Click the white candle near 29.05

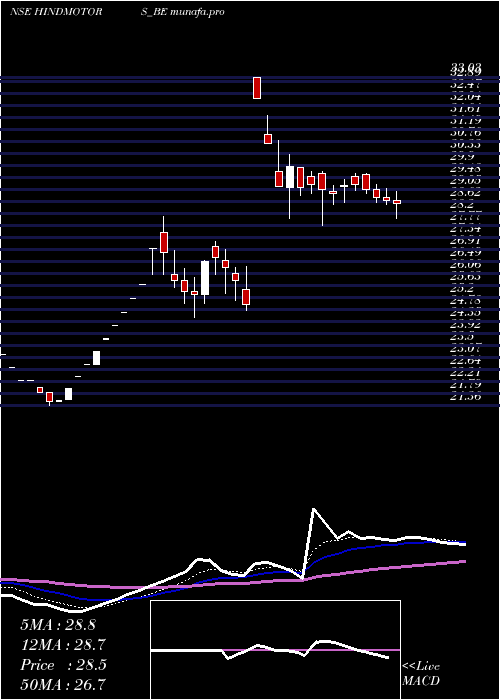coord(290,177)
